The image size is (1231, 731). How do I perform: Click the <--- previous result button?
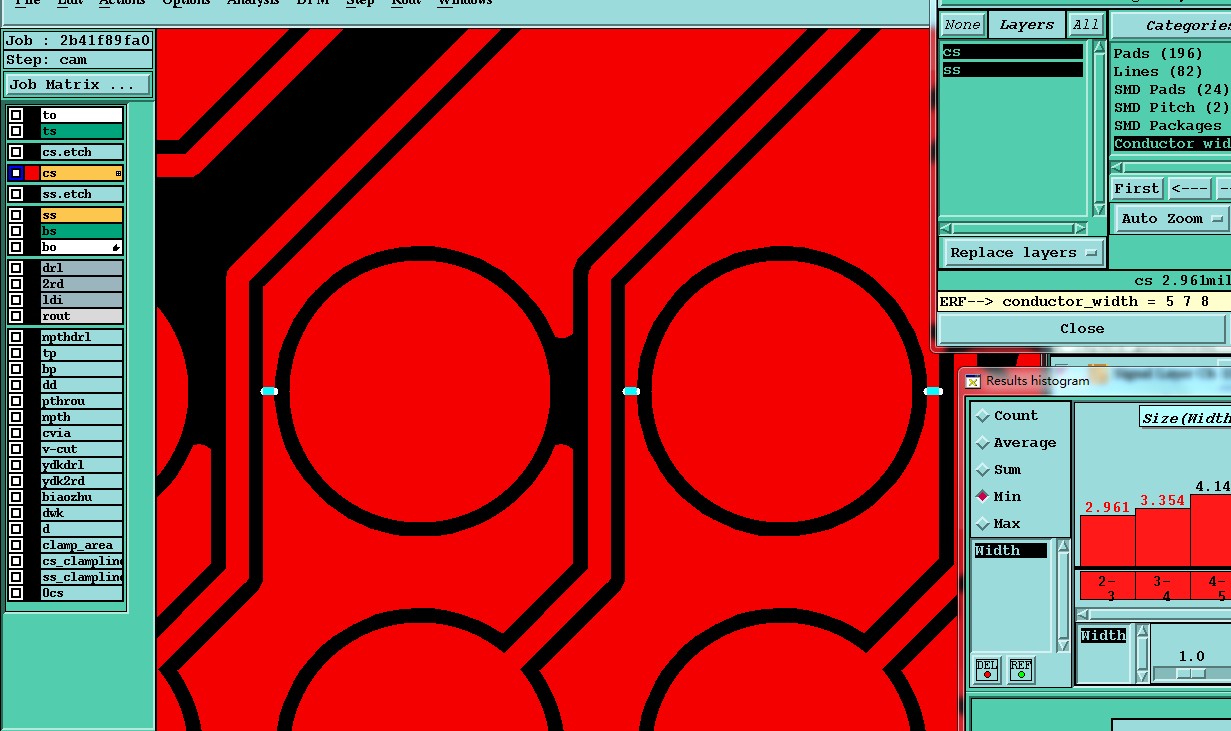click(x=1189, y=188)
